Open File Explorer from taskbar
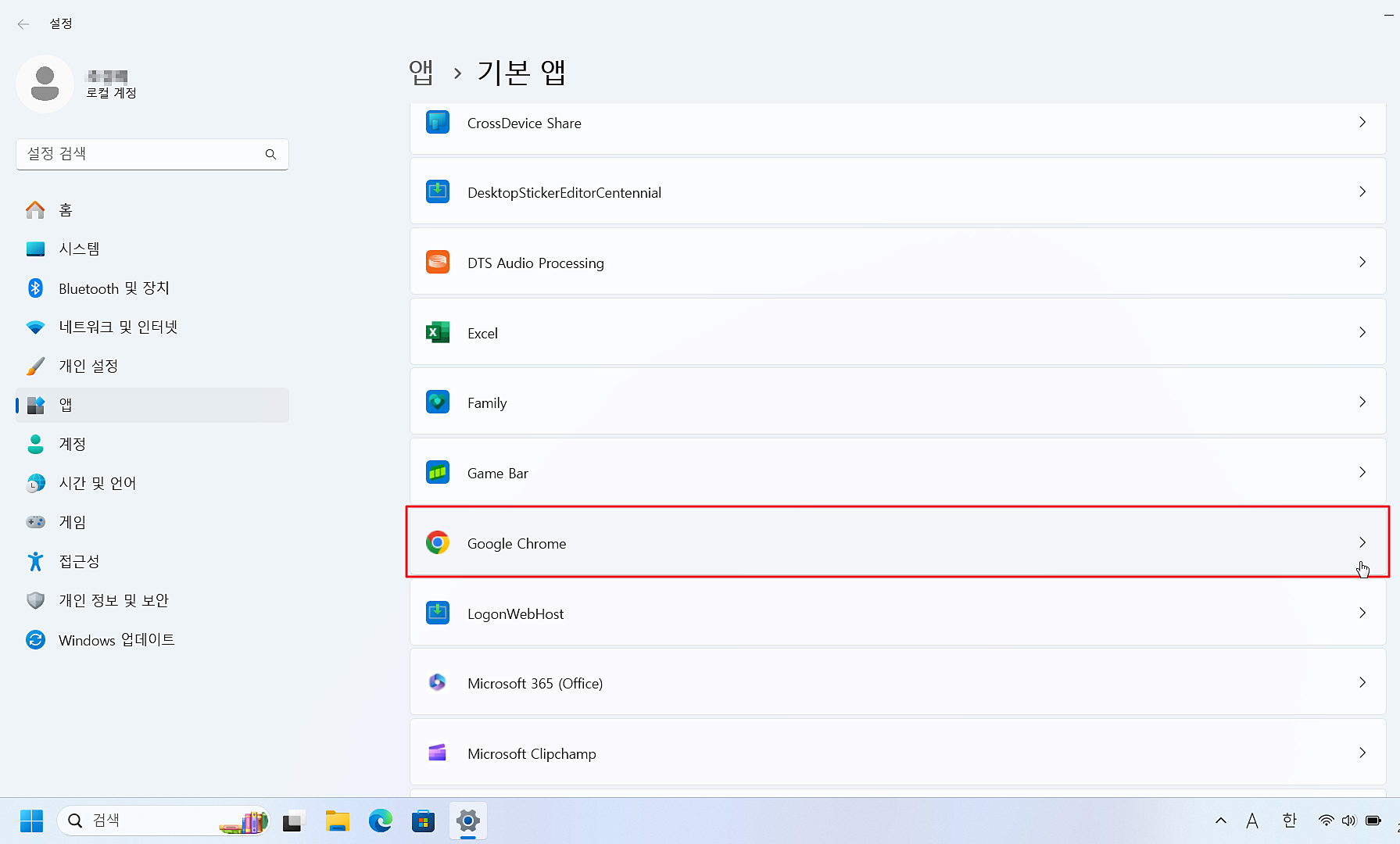This screenshot has width=1400, height=844. [338, 821]
